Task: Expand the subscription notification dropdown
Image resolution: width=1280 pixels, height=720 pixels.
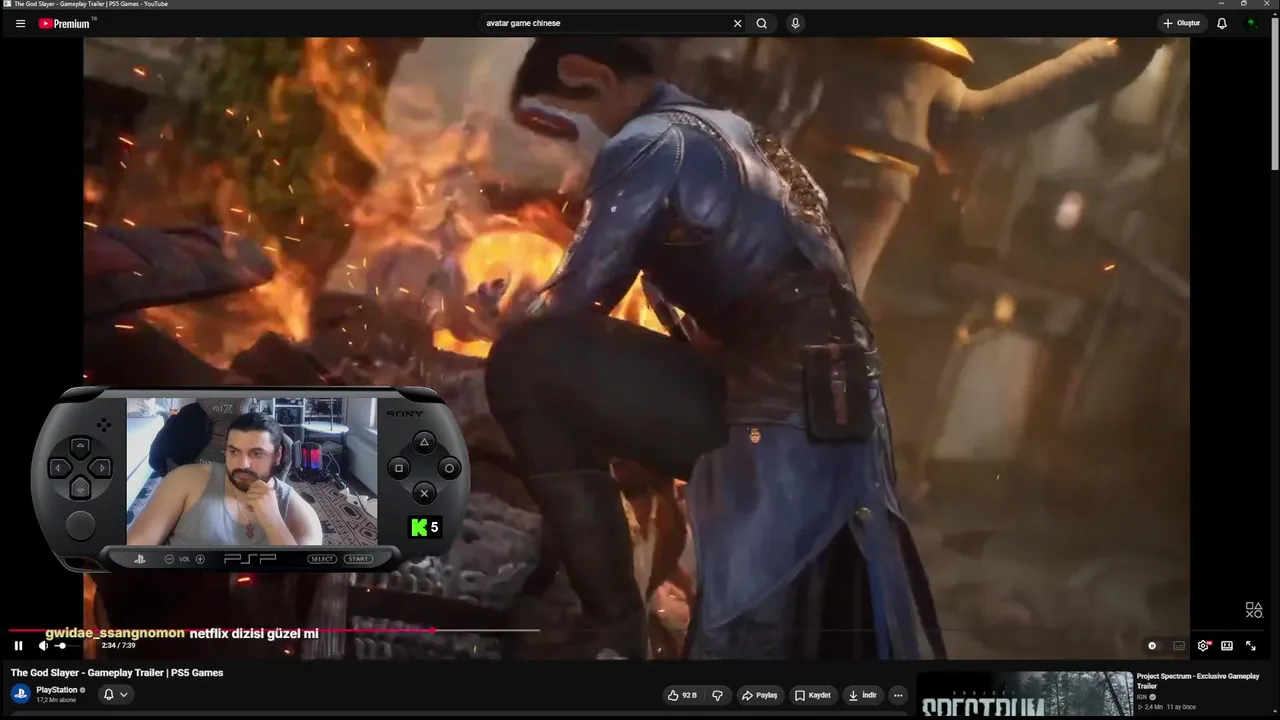Action: click(x=116, y=694)
